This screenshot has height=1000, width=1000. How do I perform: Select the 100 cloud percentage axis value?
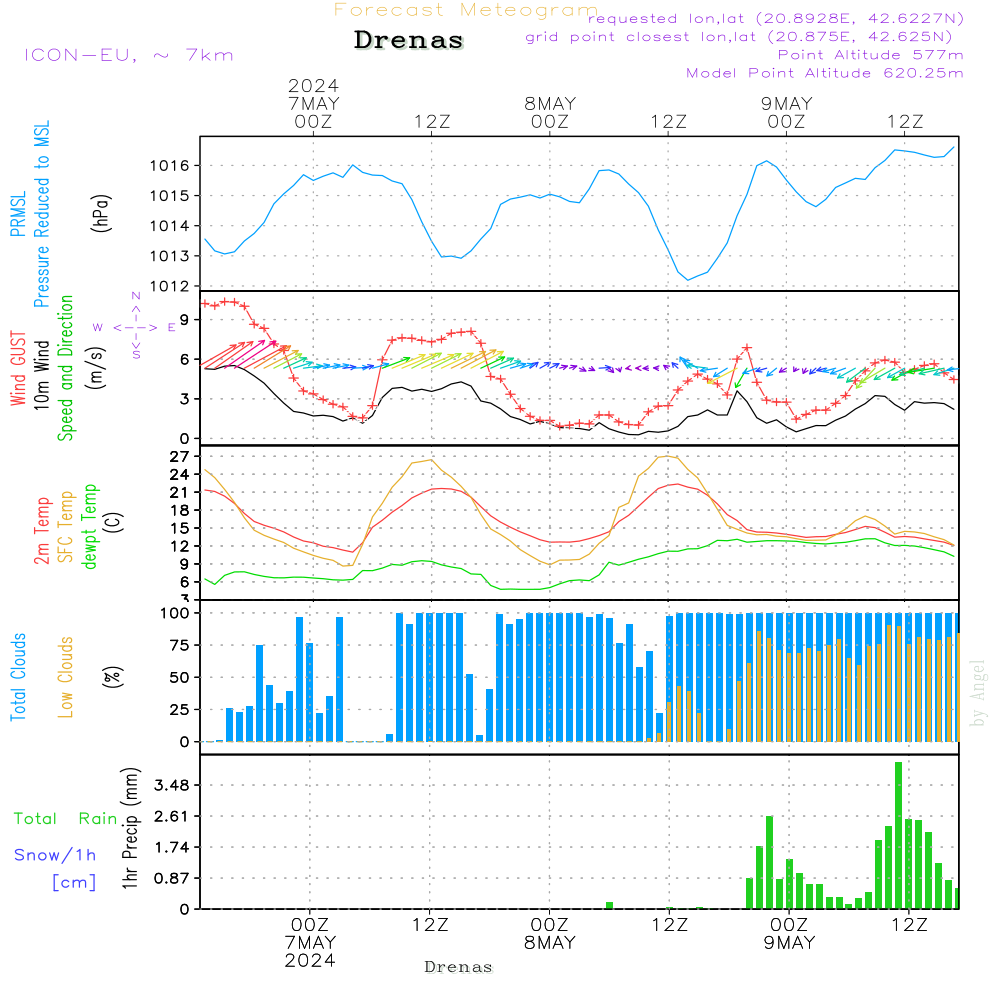[175, 614]
